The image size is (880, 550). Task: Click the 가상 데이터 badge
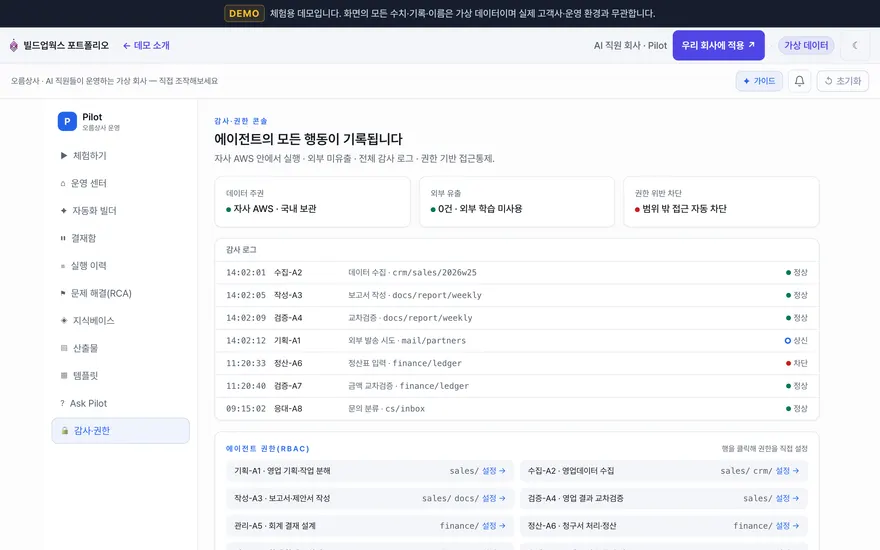pos(806,45)
